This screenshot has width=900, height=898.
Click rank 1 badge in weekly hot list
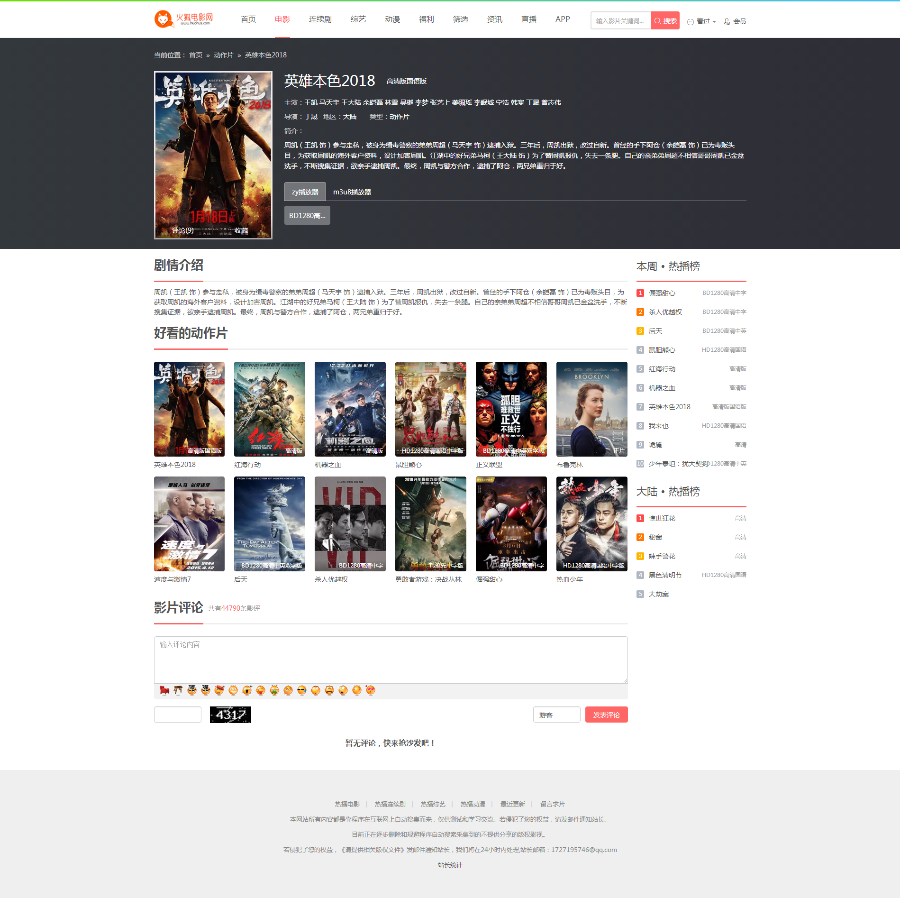click(640, 293)
